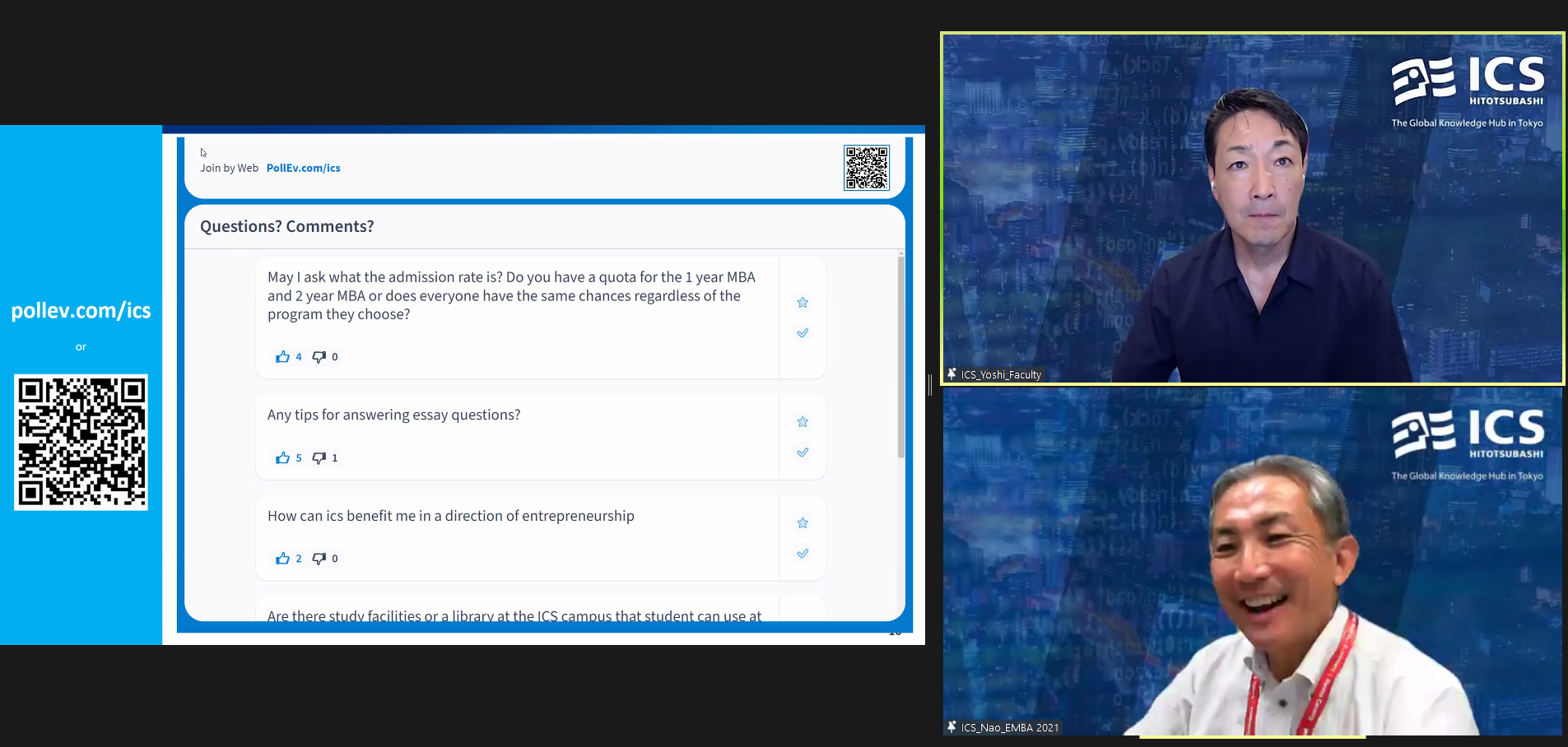Star the entrepreneurship question
1568x747 pixels.
[803, 523]
